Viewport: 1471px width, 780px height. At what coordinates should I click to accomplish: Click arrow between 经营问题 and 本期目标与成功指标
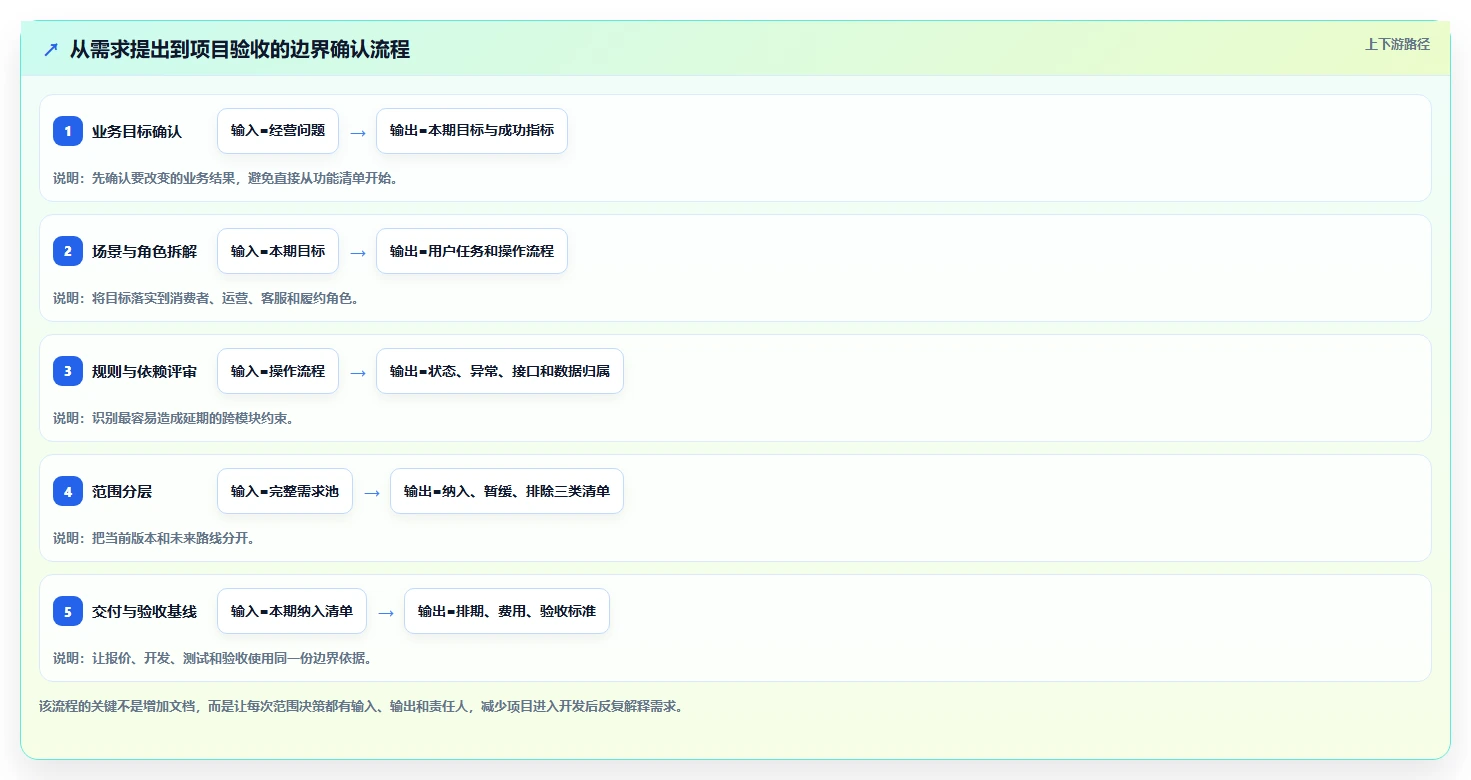[x=358, y=132]
